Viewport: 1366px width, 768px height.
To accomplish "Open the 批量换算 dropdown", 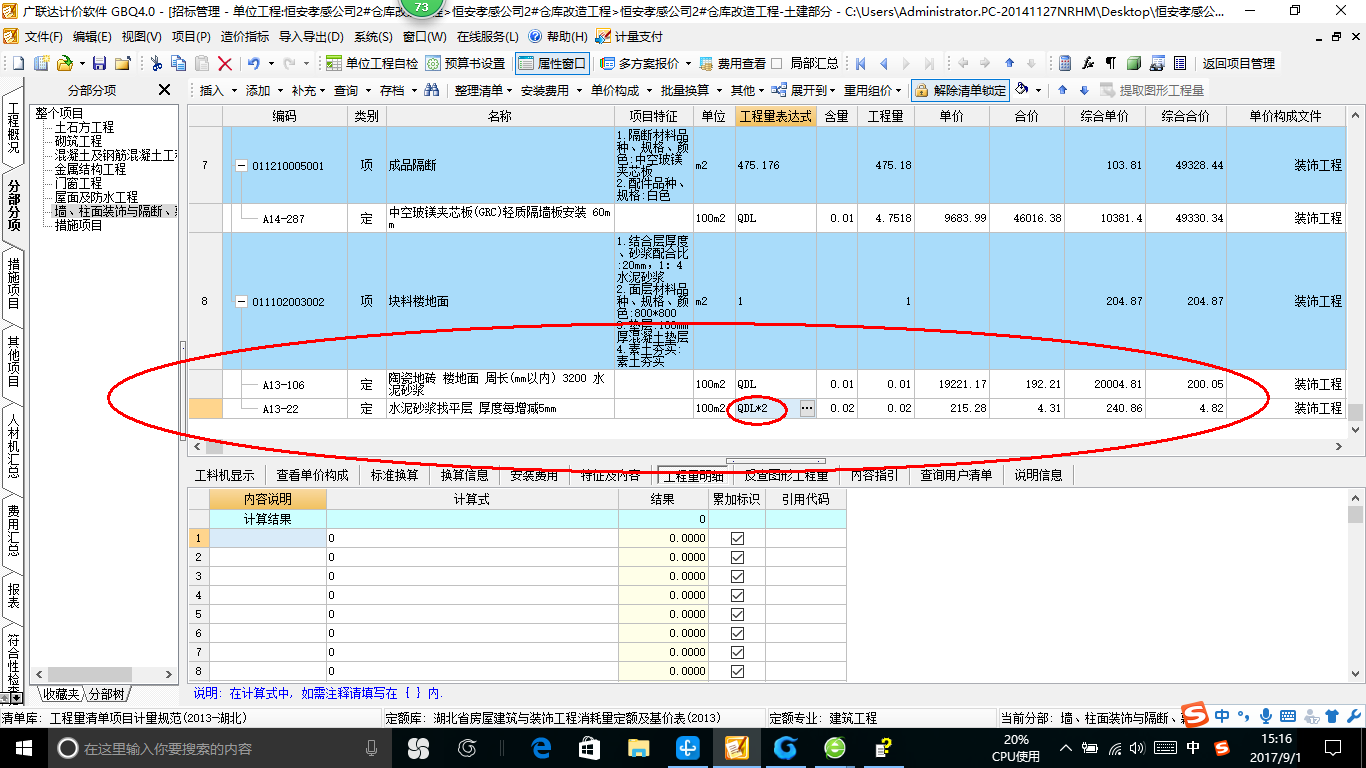I will [691, 90].
